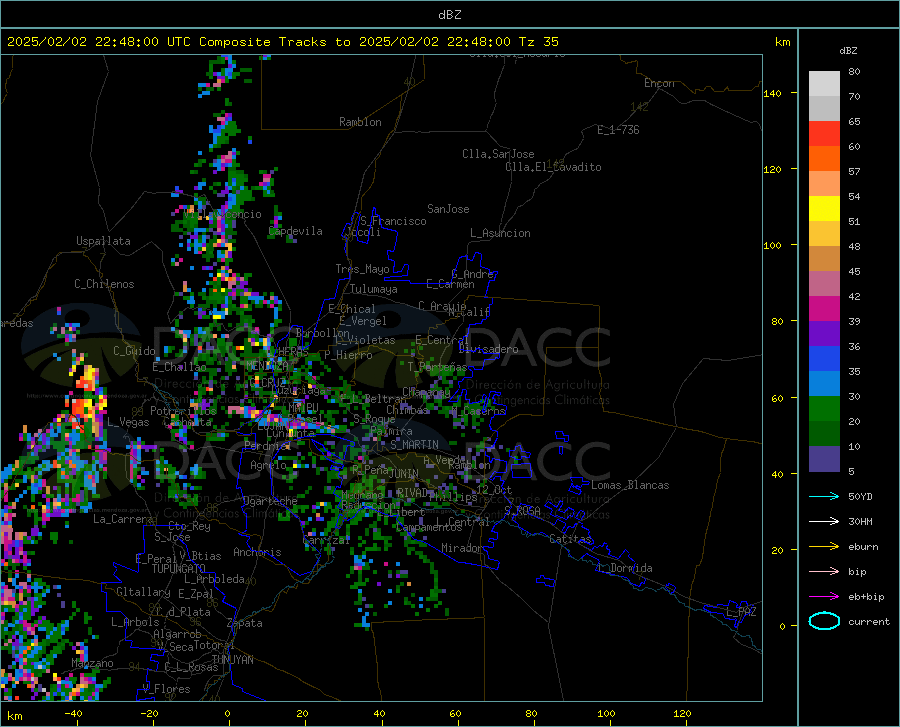Click the 50YD cyan arrow legend icon
The width and height of the screenshot is (900, 727).
pos(824,496)
